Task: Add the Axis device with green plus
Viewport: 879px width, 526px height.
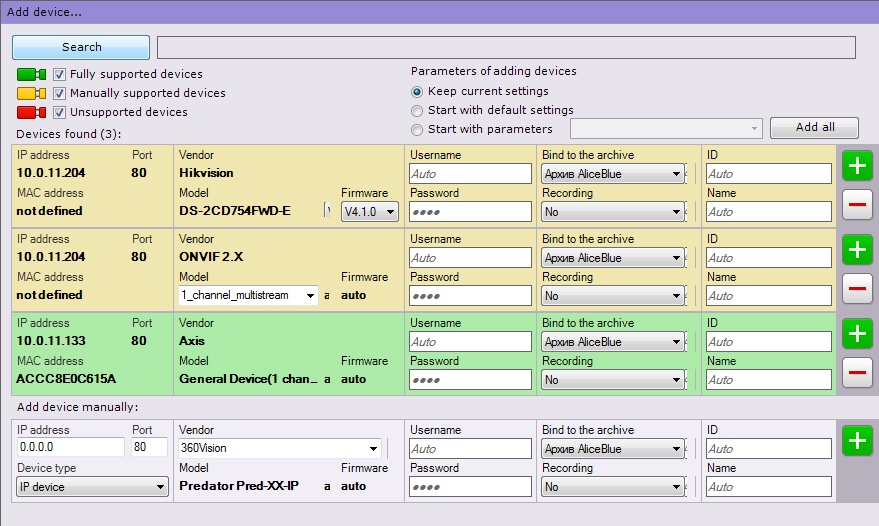Action: pyautogui.click(x=857, y=333)
